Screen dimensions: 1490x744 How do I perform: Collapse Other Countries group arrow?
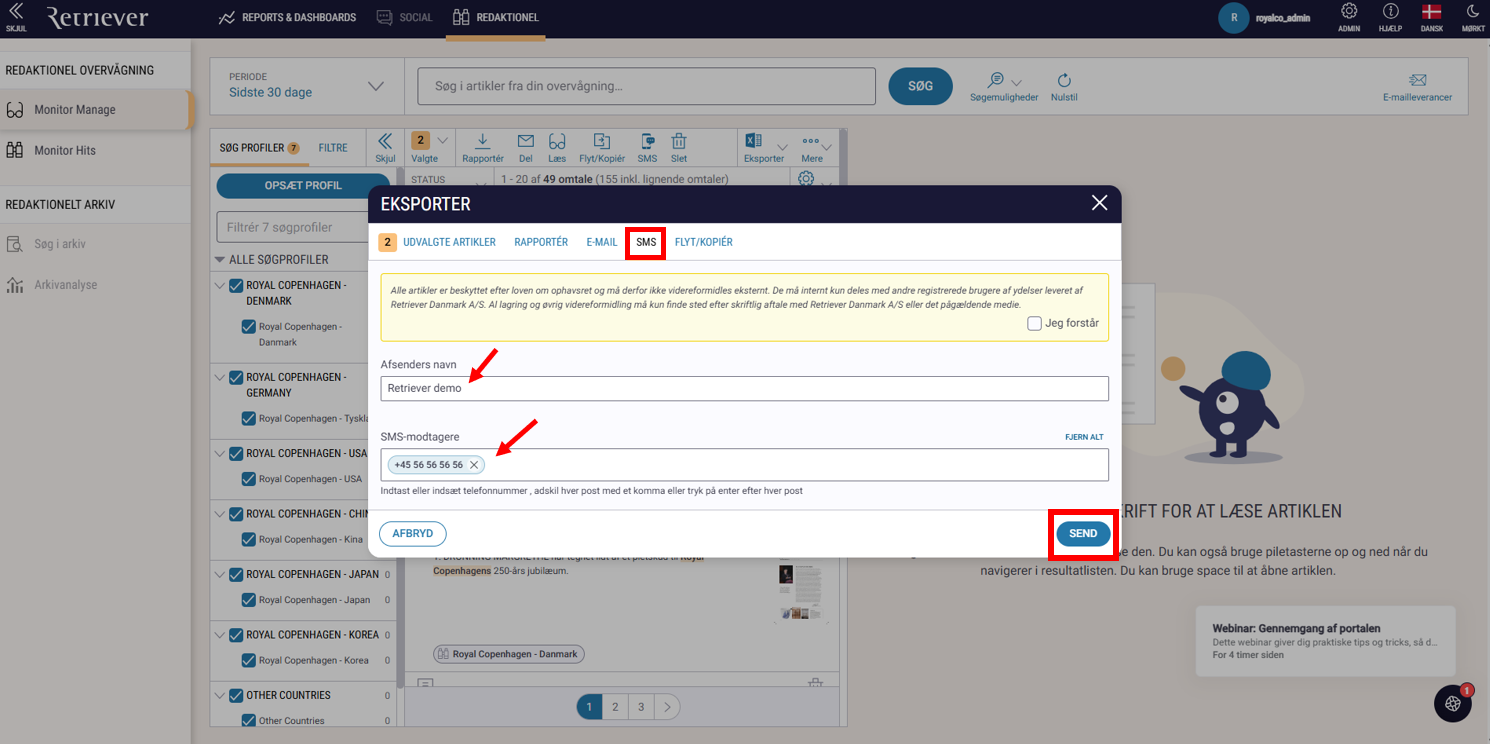[x=220, y=695]
